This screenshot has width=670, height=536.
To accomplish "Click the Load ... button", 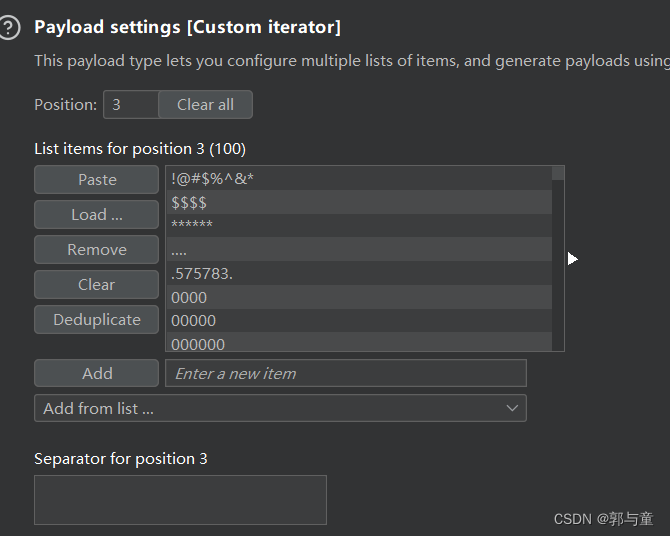I will [97, 215].
